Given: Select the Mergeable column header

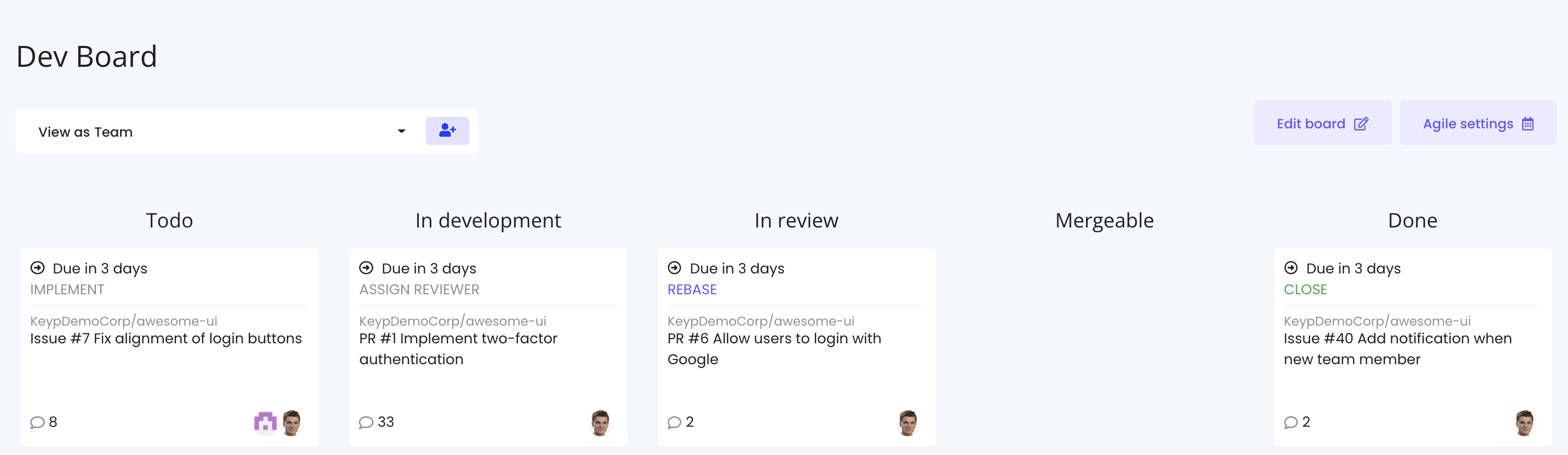Looking at the screenshot, I should click(x=1104, y=221).
